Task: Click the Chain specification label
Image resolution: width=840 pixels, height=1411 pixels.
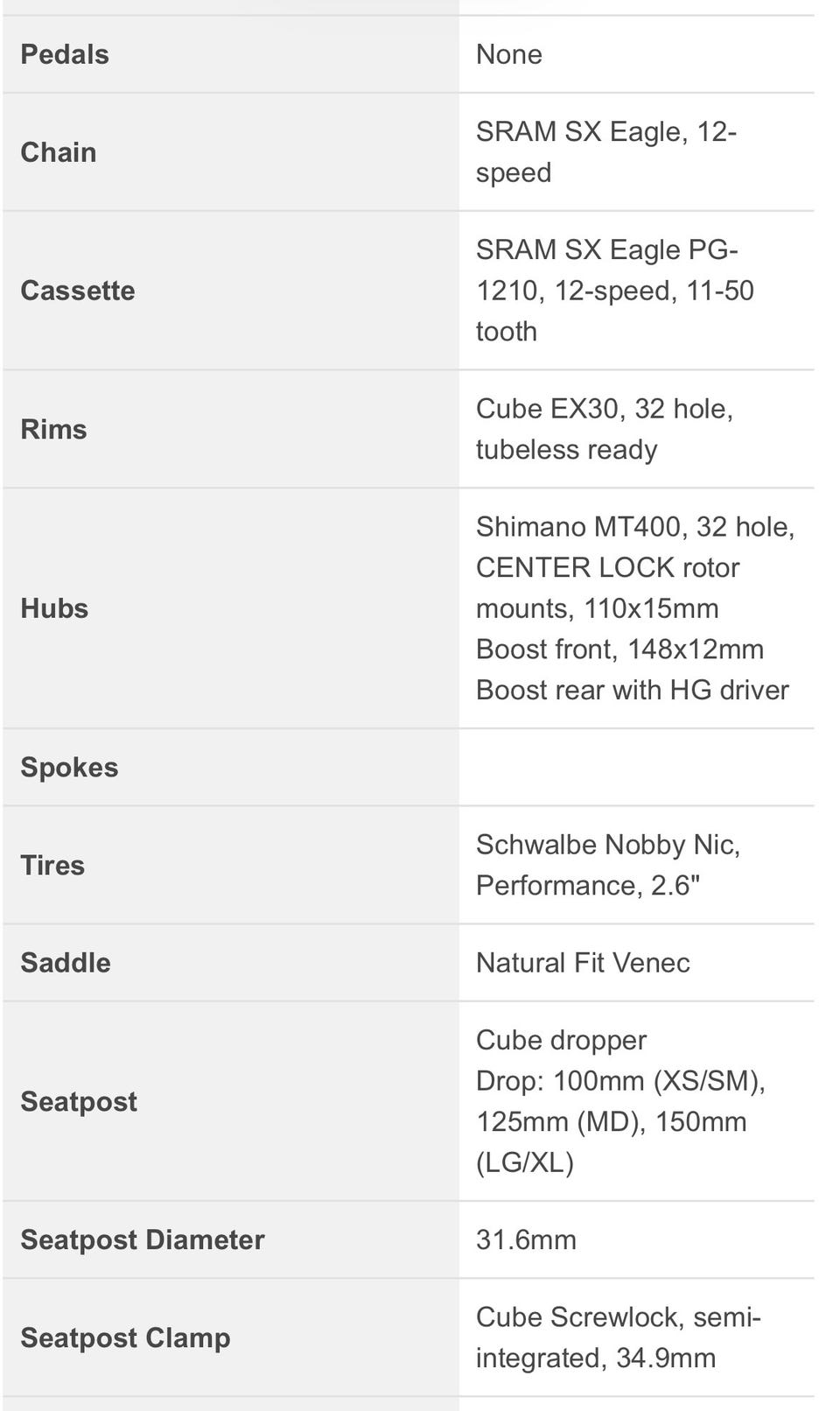Action: [x=59, y=152]
